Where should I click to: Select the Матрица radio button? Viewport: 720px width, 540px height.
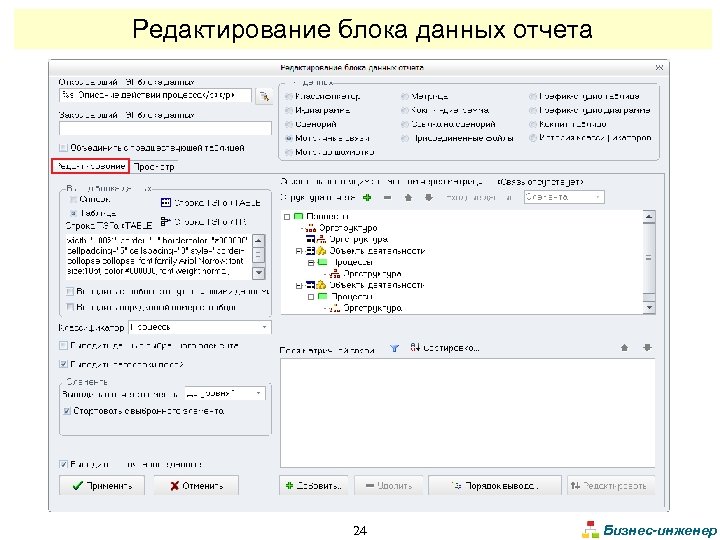tap(405, 96)
